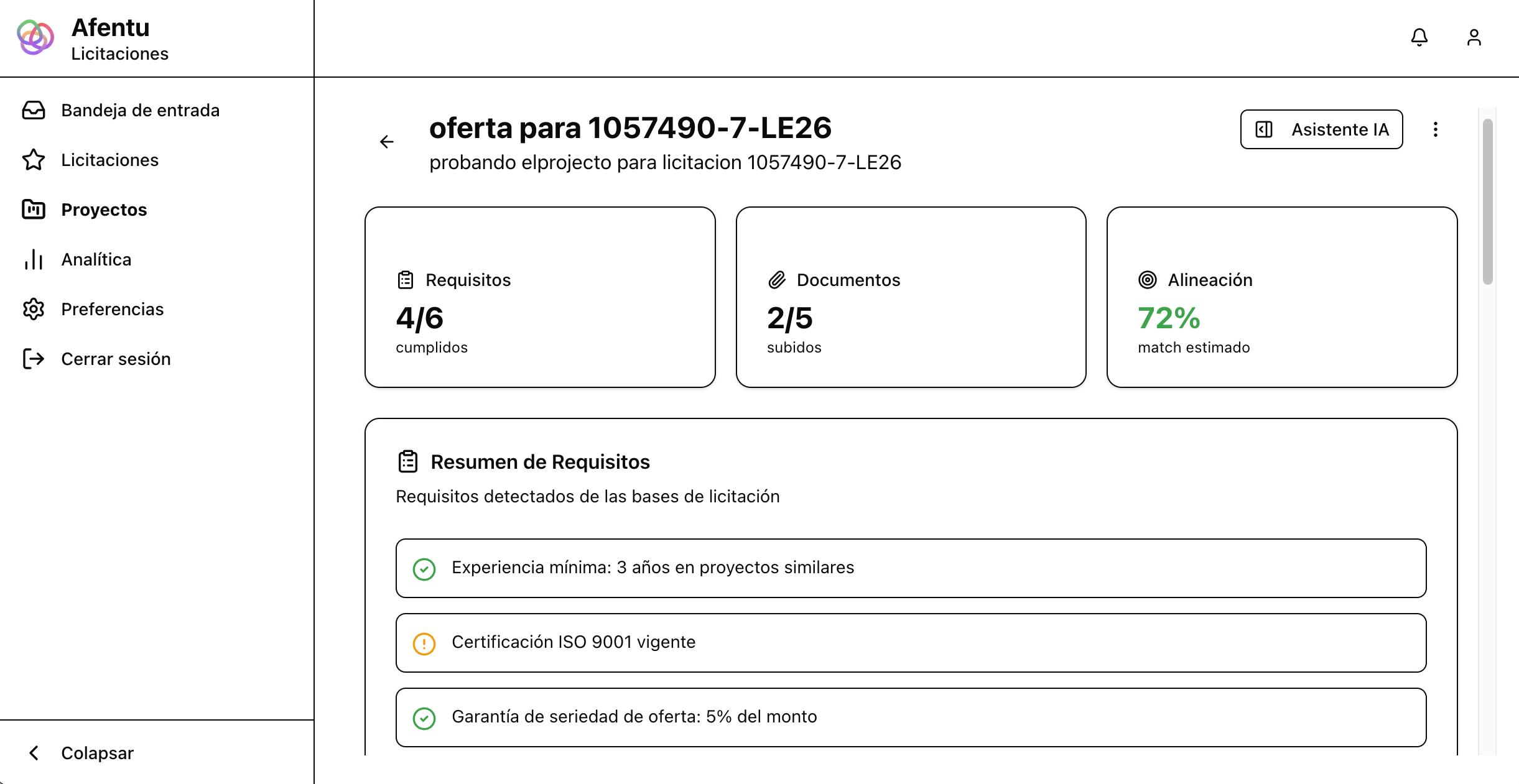Select Proyectos in the sidebar
The width and height of the screenshot is (1519, 784).
pos(104,210)
